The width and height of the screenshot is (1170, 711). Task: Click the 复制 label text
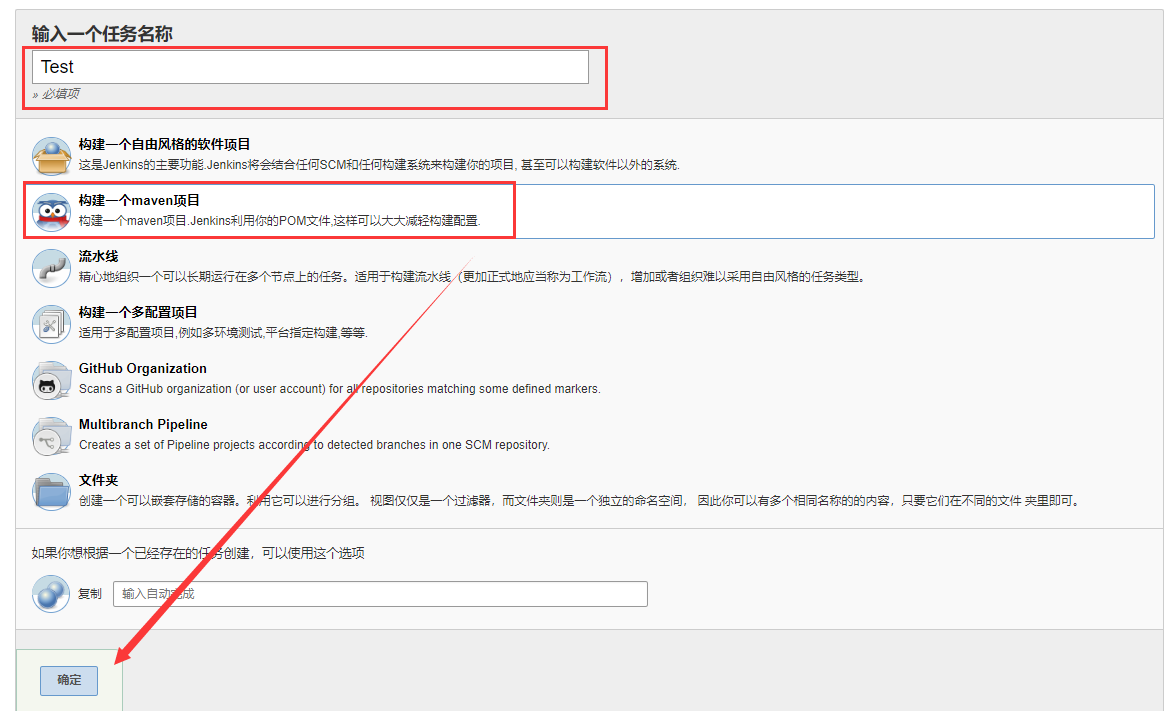[x=90, y=594]
